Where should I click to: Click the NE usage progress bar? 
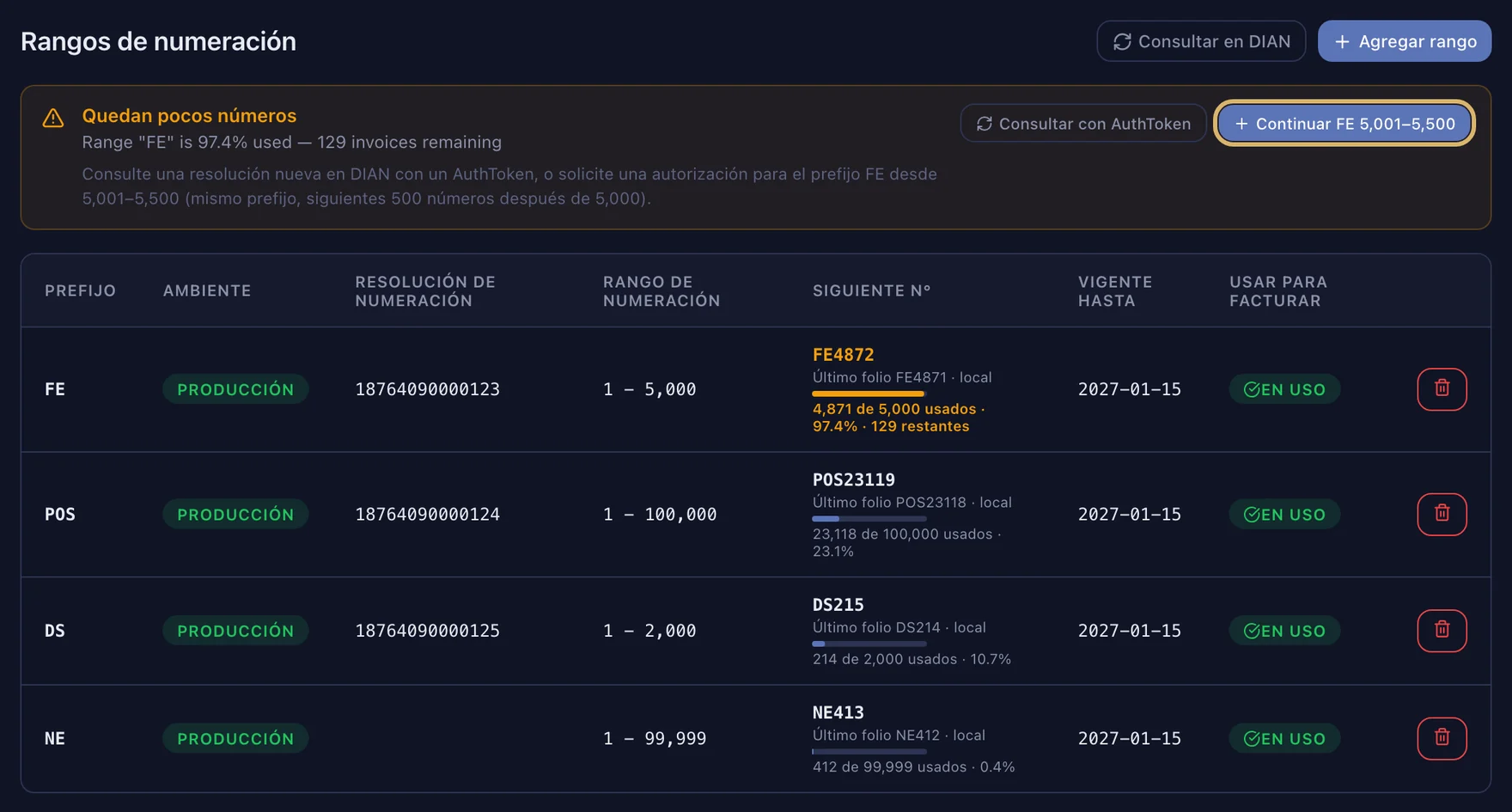[869, 751]
